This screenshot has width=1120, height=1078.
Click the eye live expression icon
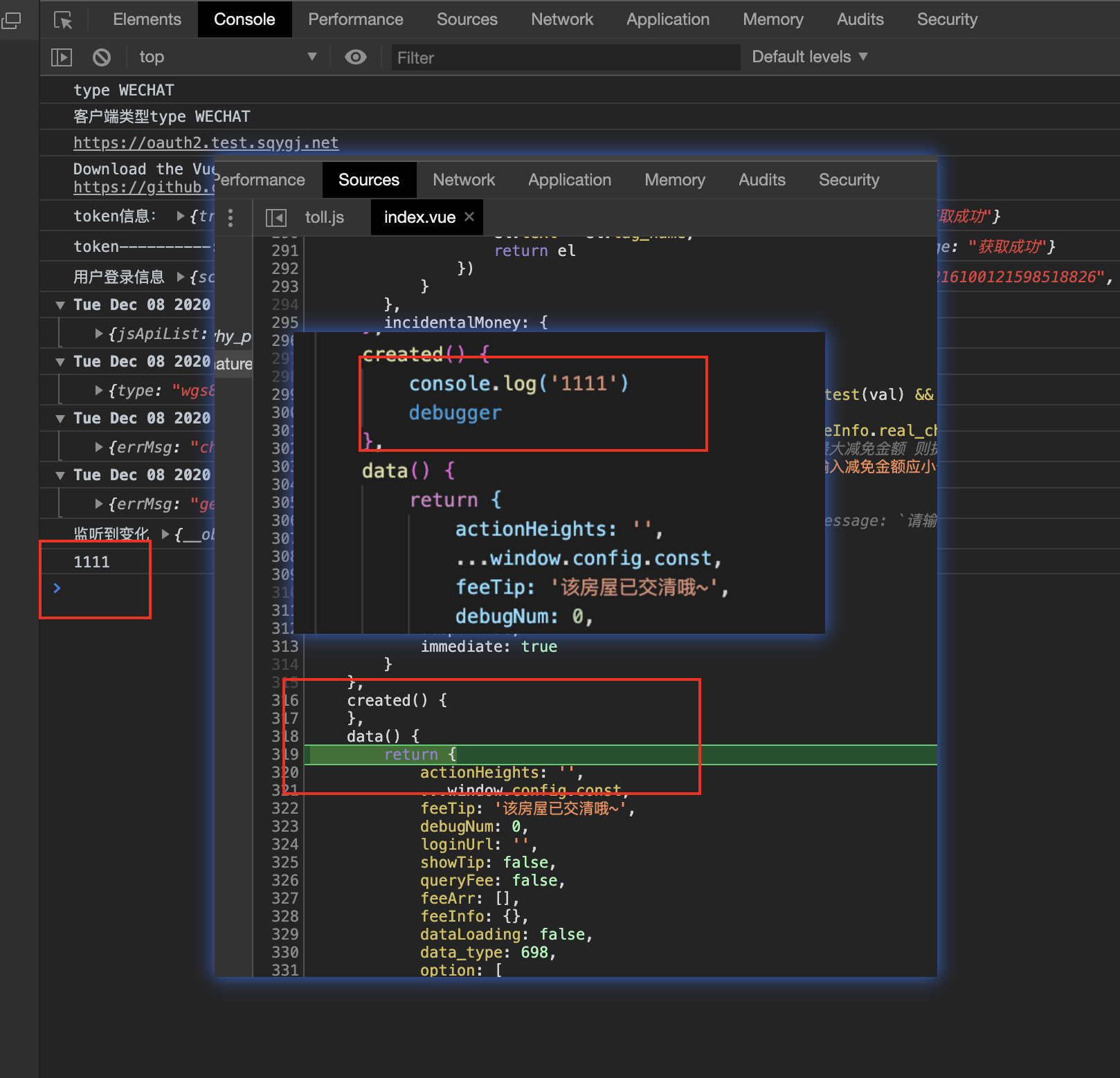pyautogui.click(x=356, y=57)
